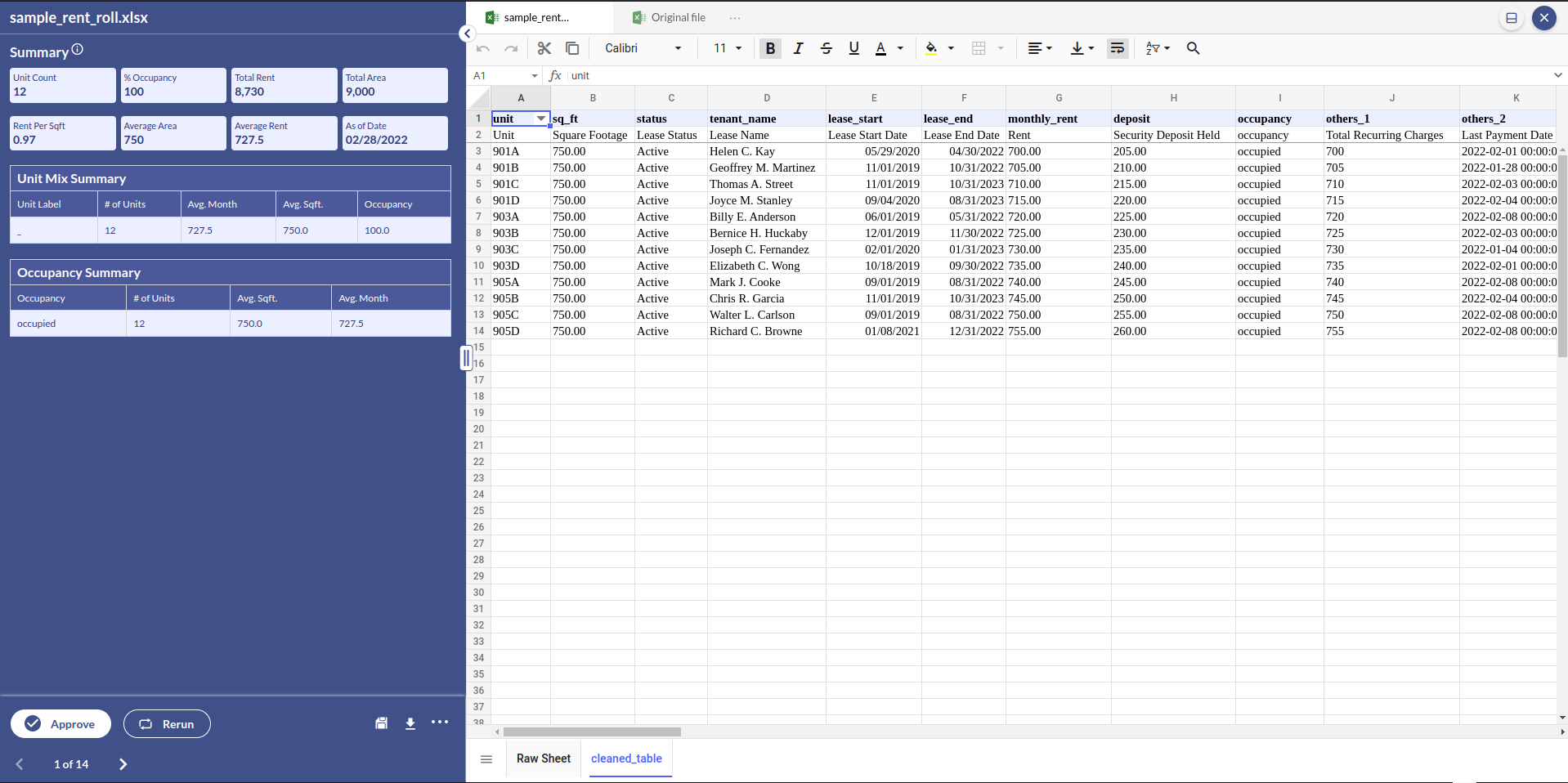Expand the vertical align dropdown arrow
Image resolution: width=1568 pixels, height=783 pixels.
pos(1091,49)
